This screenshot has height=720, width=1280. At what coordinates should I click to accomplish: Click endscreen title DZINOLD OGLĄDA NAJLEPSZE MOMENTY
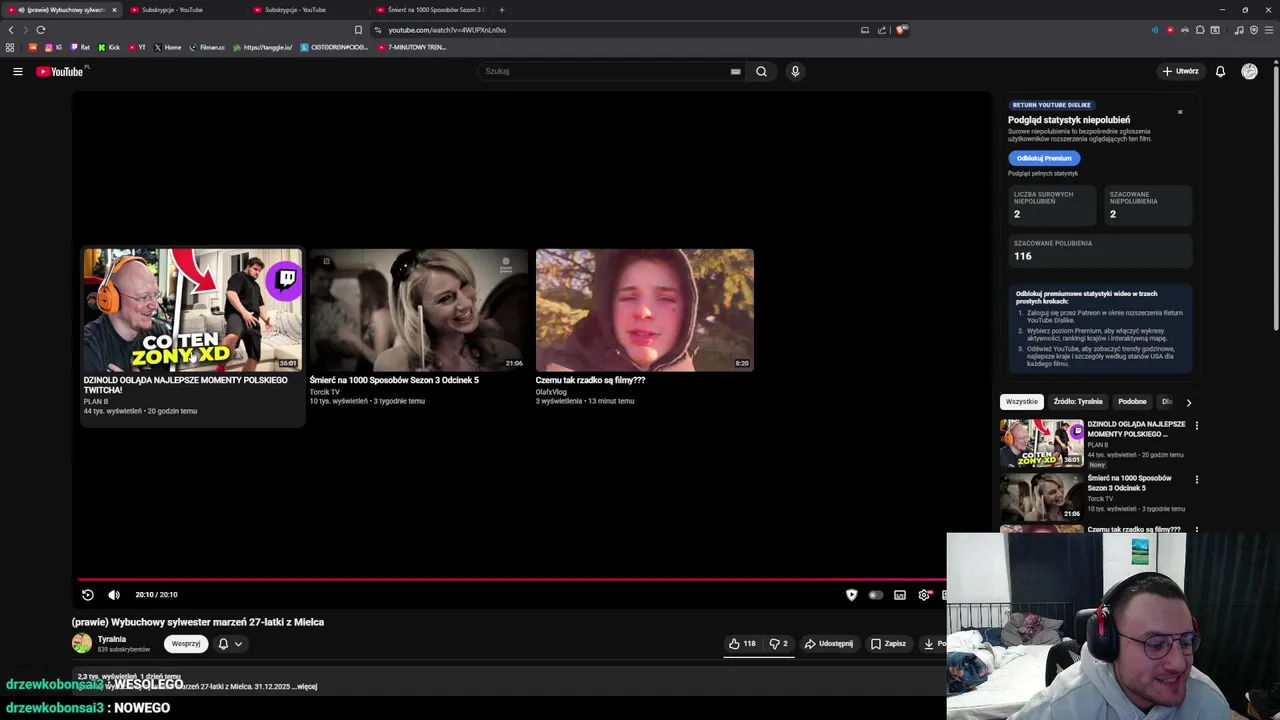(x=185, y=385)
